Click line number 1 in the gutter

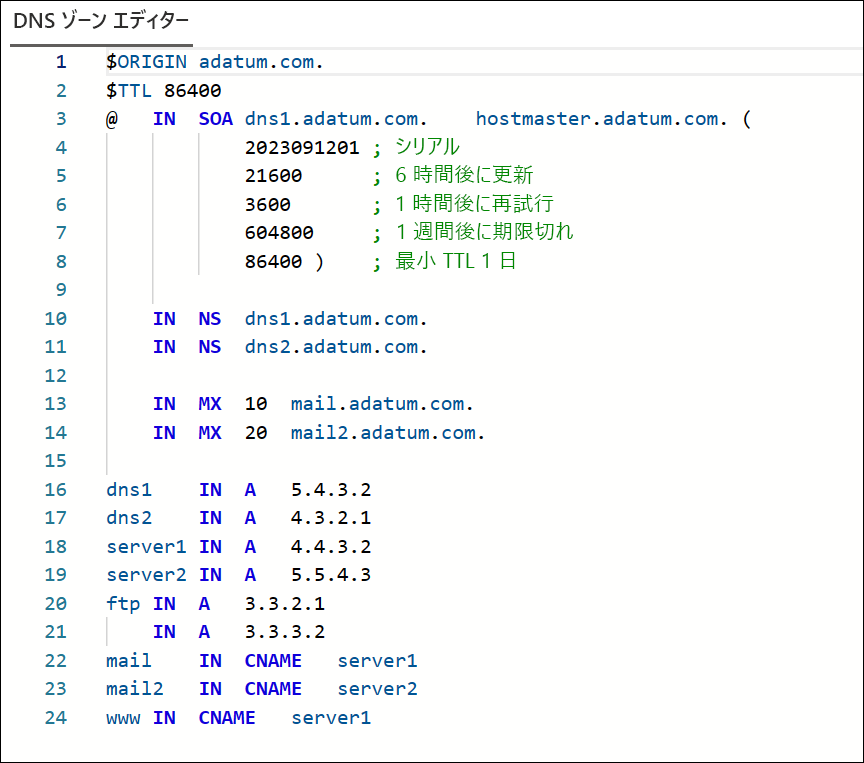click(61, 62)
